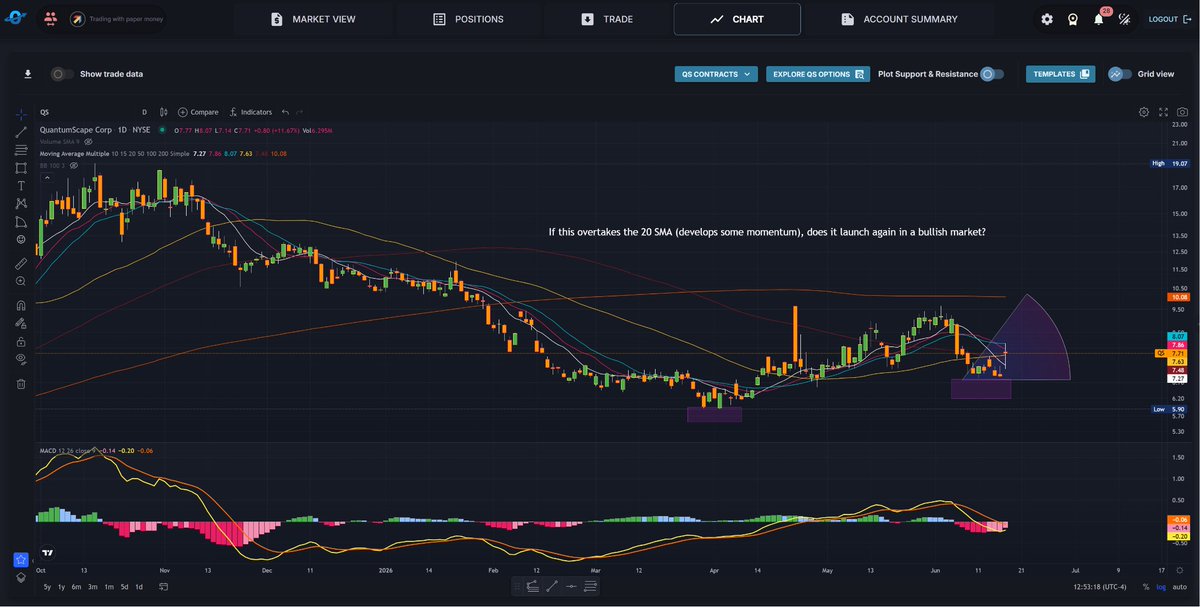Lock all drawing tools

[x=21, y=342]
